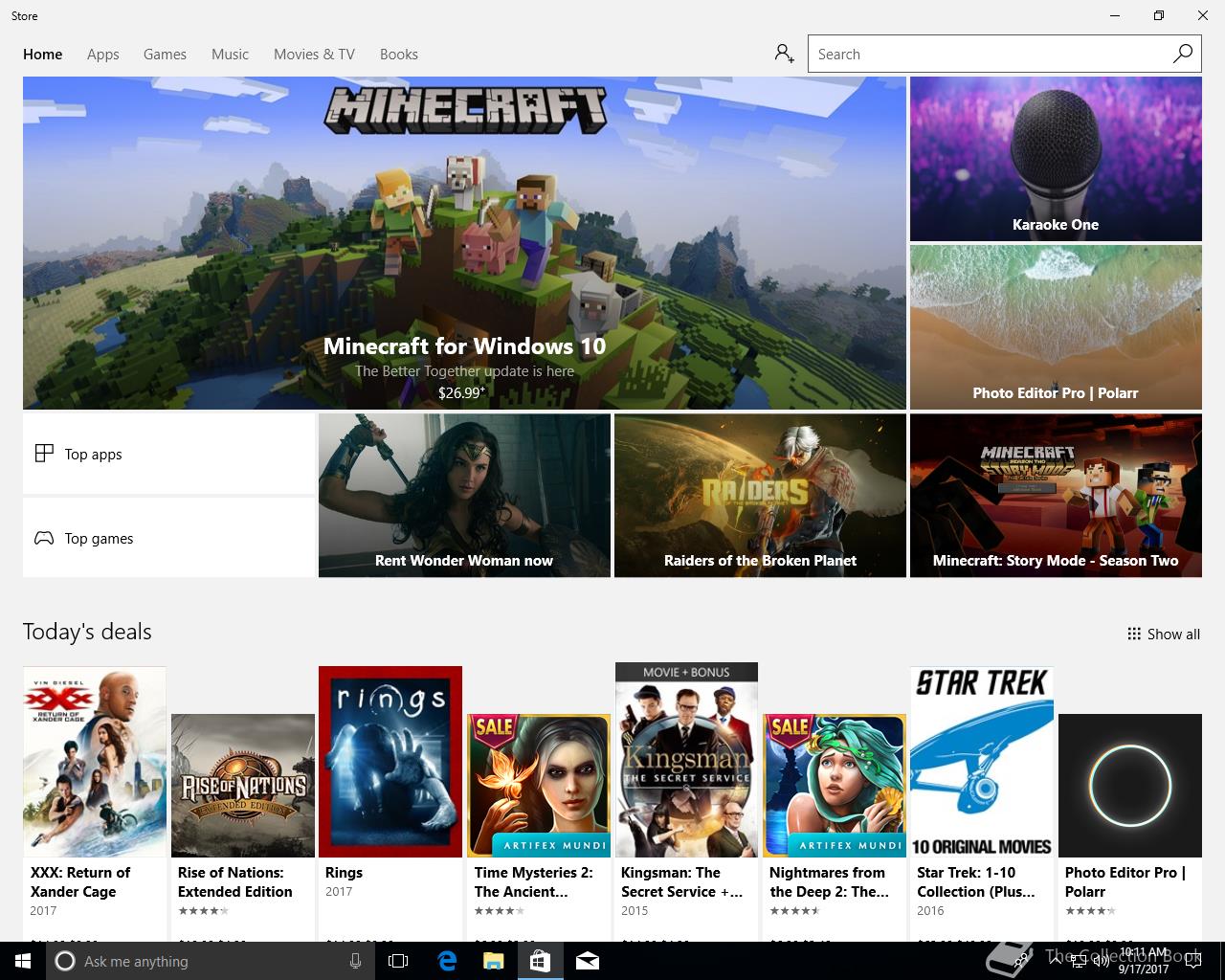
Task: Open Raiders of the Broken Planet tile
Action: (760, 496)
